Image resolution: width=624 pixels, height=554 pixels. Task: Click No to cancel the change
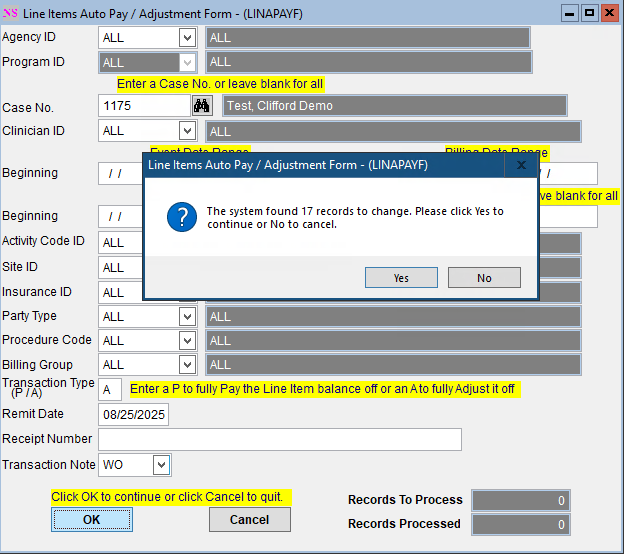484,277
